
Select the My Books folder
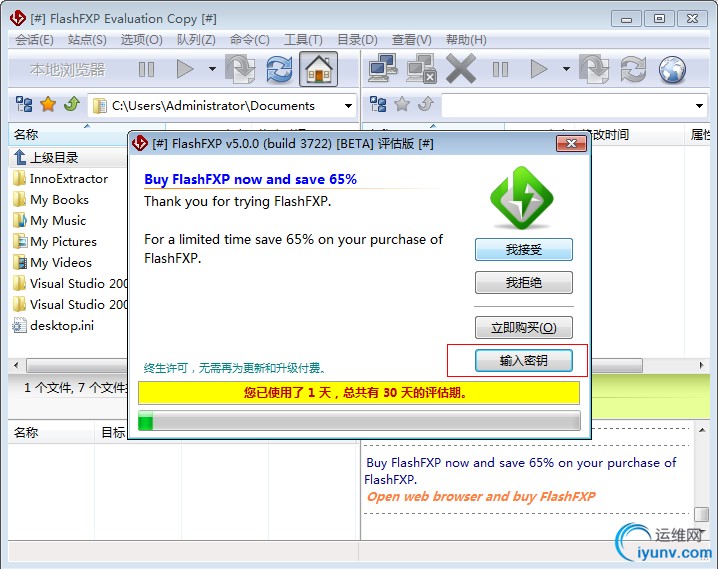51,200
